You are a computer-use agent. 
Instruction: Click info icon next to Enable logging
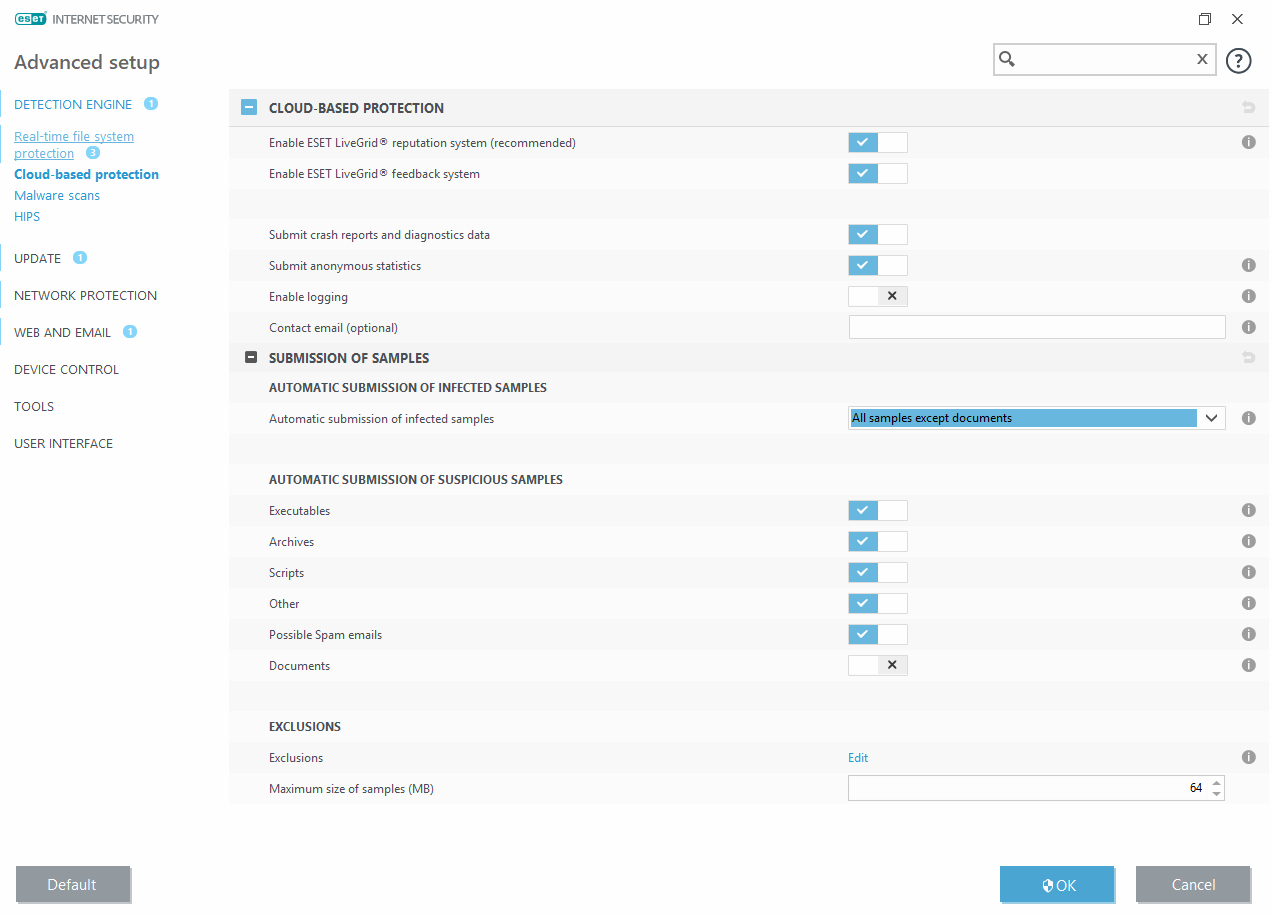click(x=1248, y=297)
